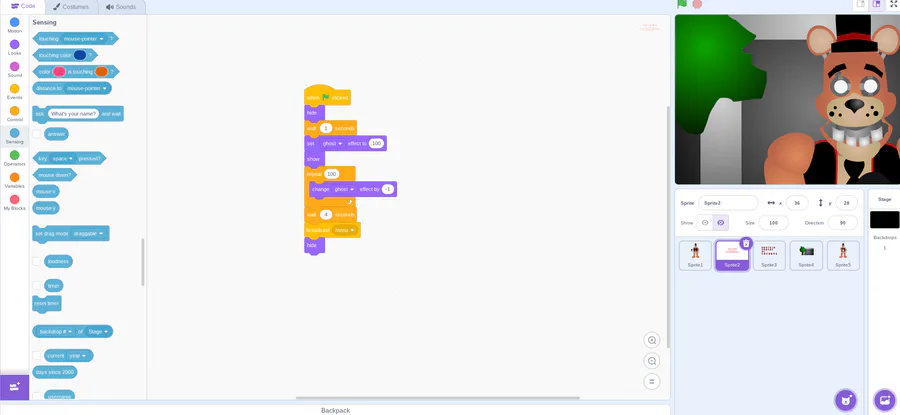900x415 pixels.
Task: Open the Control blocks category
Action: coord(14,114)
